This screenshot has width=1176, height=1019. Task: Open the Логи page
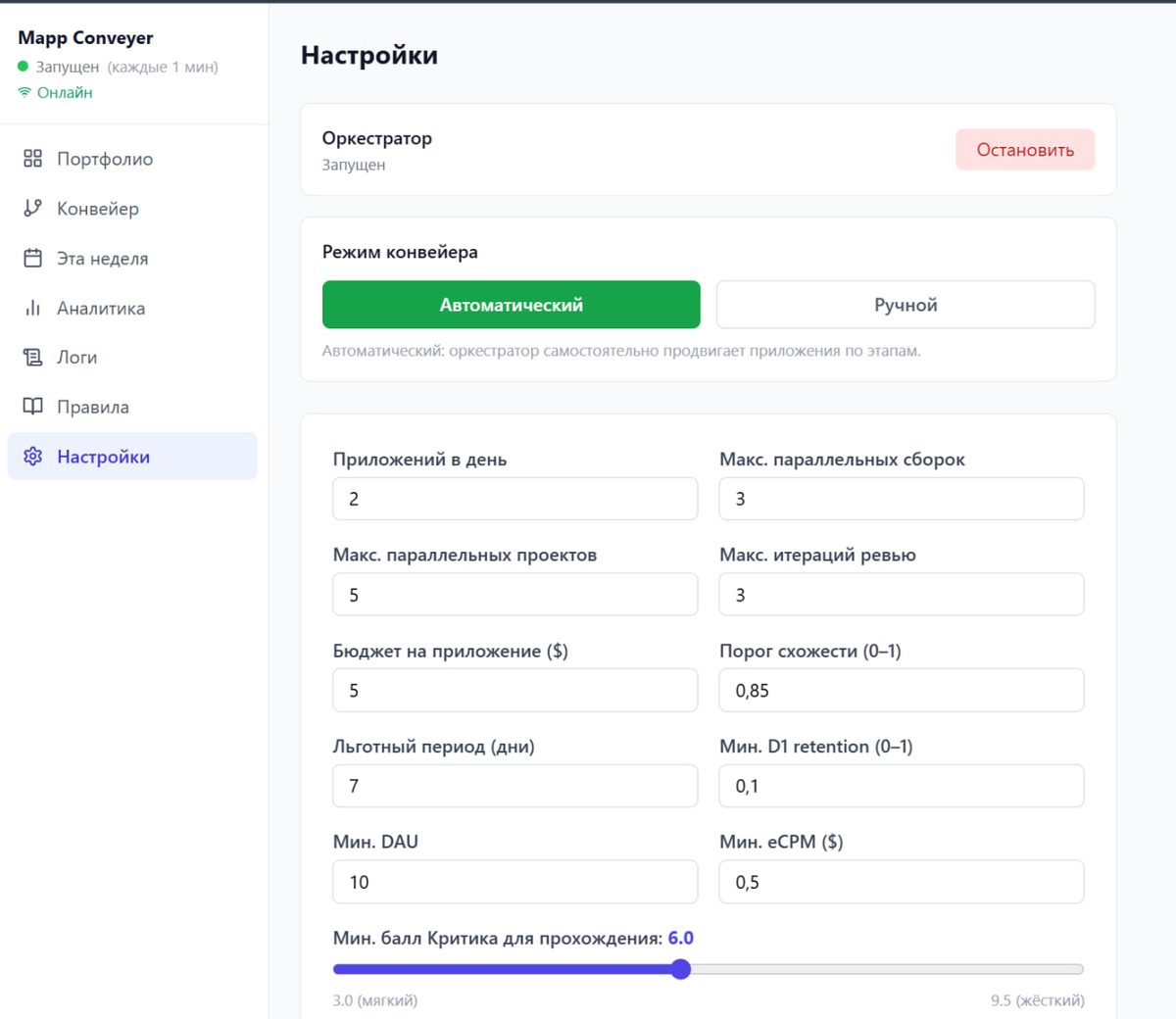132,357
